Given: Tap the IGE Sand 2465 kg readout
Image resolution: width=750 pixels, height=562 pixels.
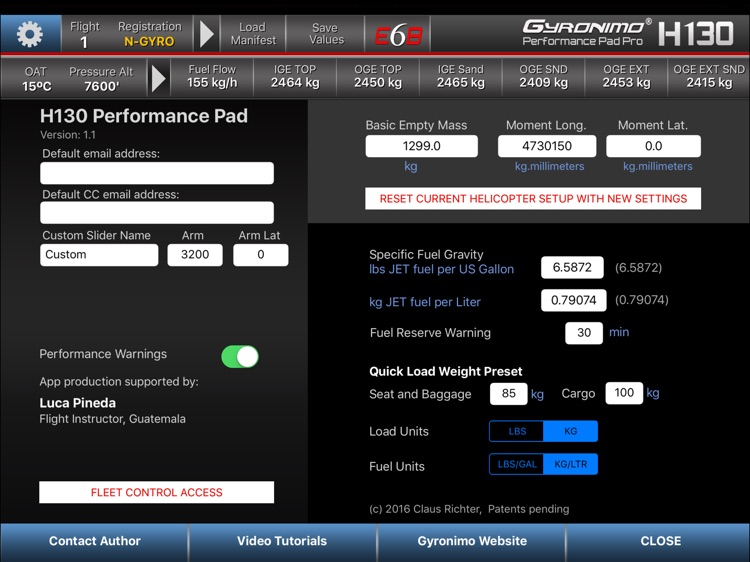Looking at the screenshot, I should pos(461,77).
